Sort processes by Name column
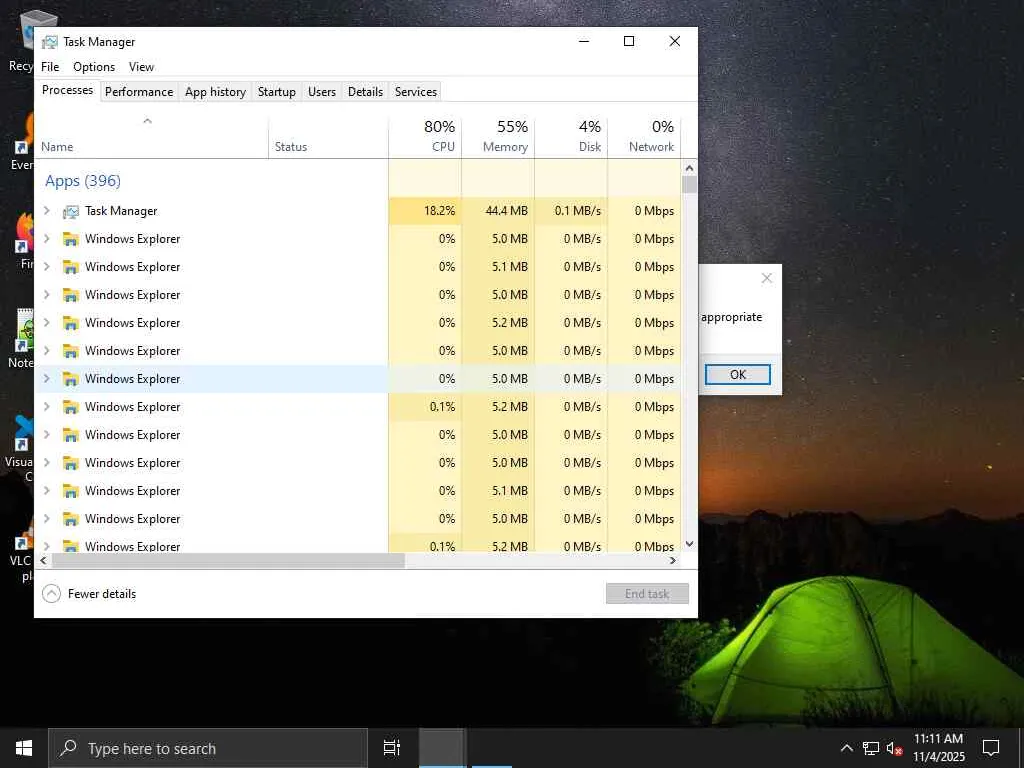Viewport: 1024px width, 768px height. [152, 137]
